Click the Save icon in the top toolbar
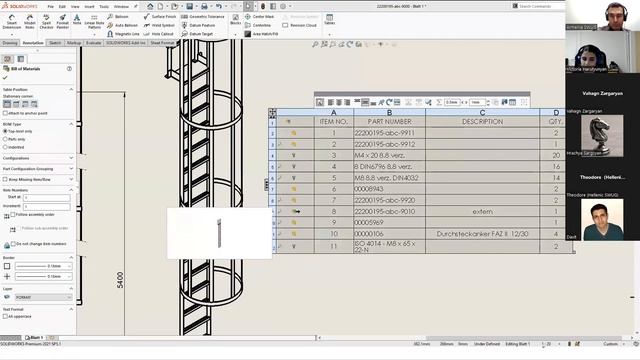This screenshot has width=640, height=360. pos(189,7)
